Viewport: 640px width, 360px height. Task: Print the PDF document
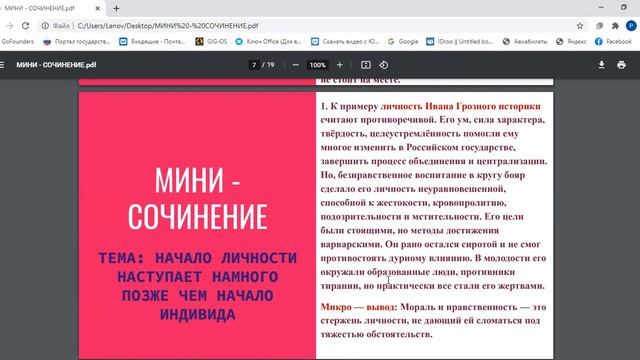point(621,65)
